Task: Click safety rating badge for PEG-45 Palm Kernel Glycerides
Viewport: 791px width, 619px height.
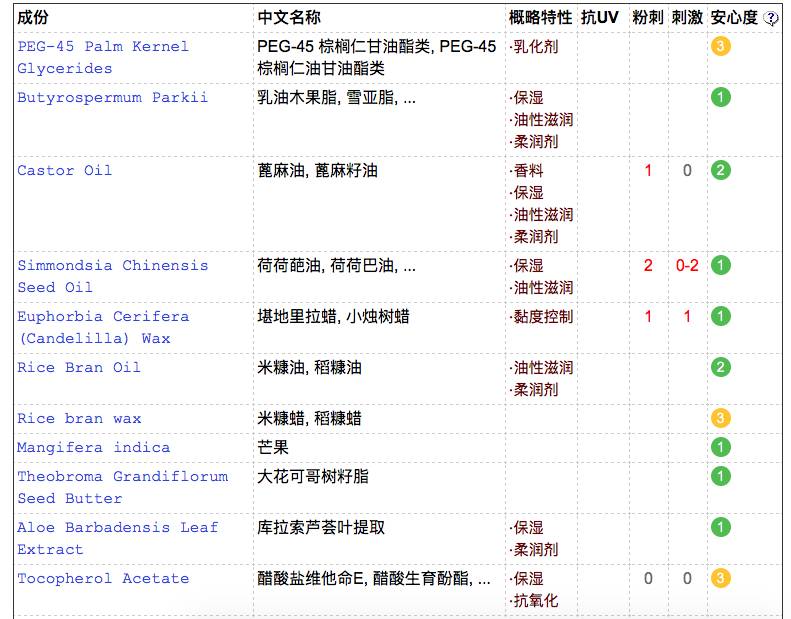Action: click(x=721, y=46)
